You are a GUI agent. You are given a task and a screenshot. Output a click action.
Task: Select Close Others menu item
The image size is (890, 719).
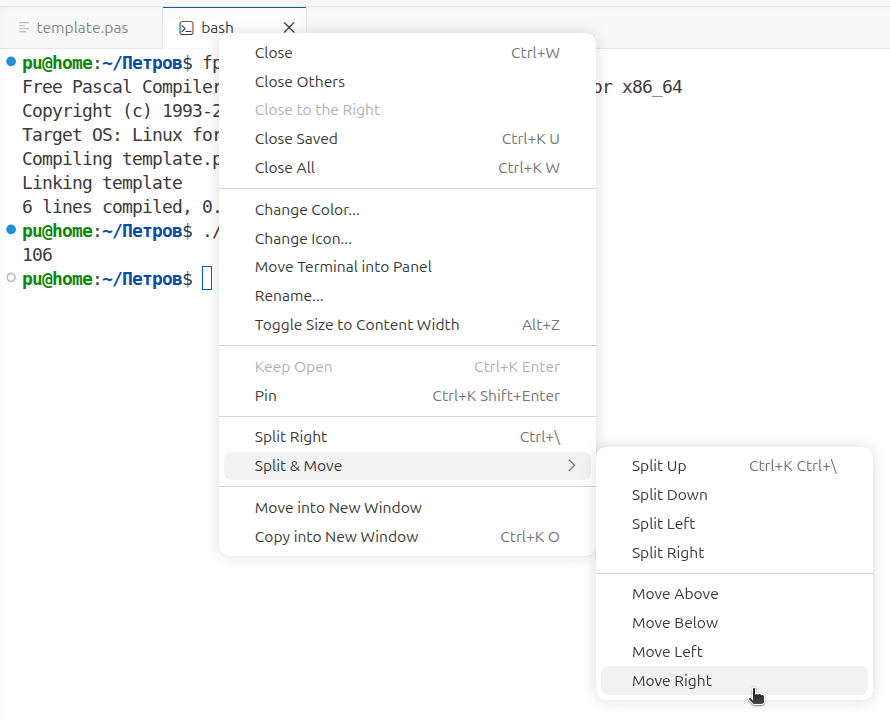(x=300, y=82)
